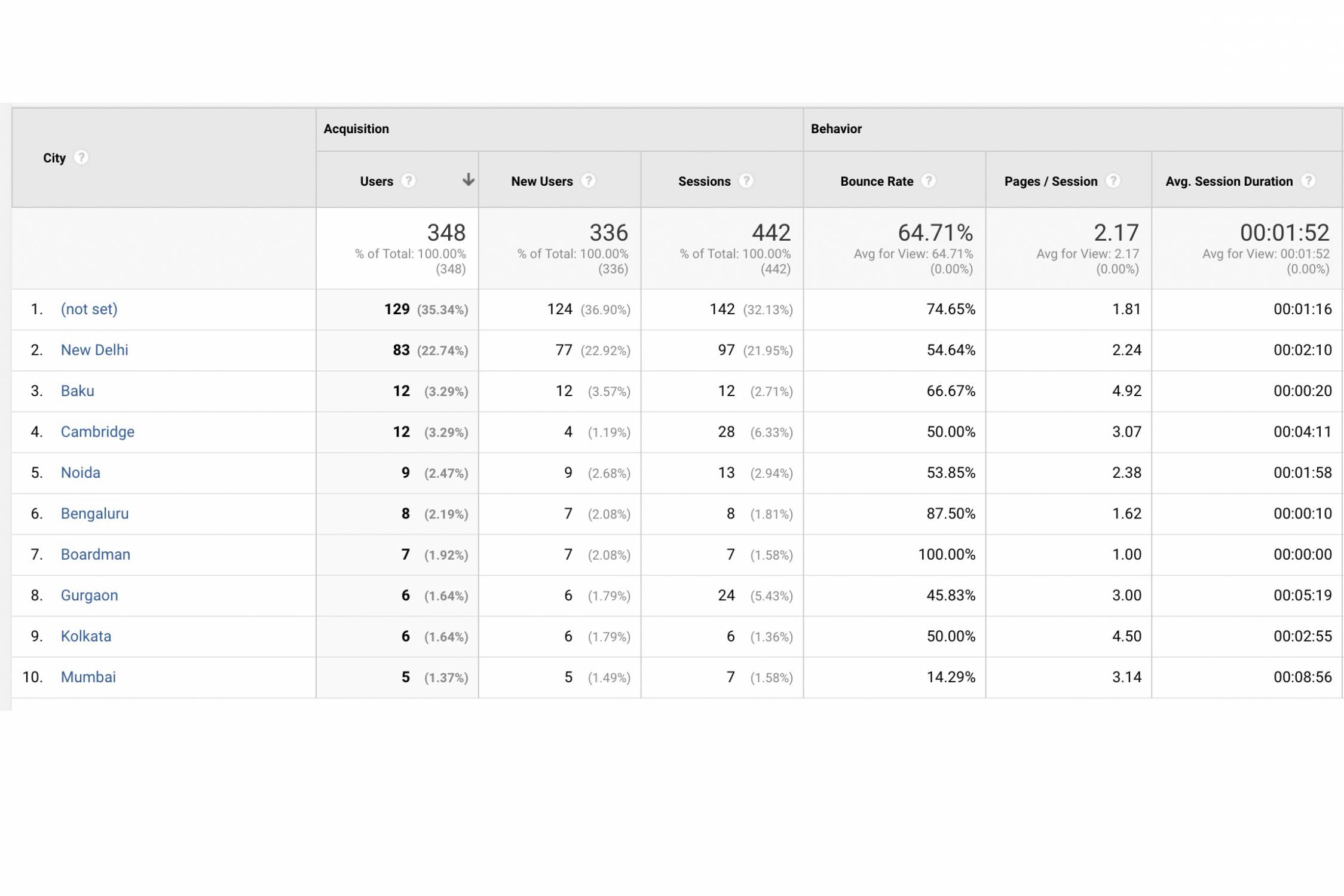Click the Avg. Session Duration help icon

pos(1308,181)
